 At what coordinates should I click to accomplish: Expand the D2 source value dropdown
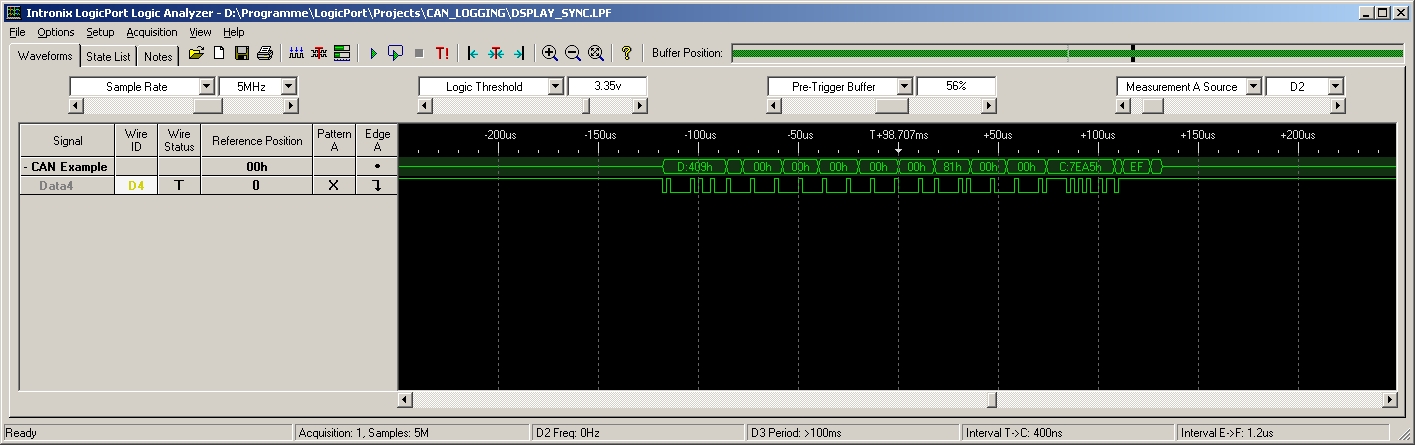1335,87
